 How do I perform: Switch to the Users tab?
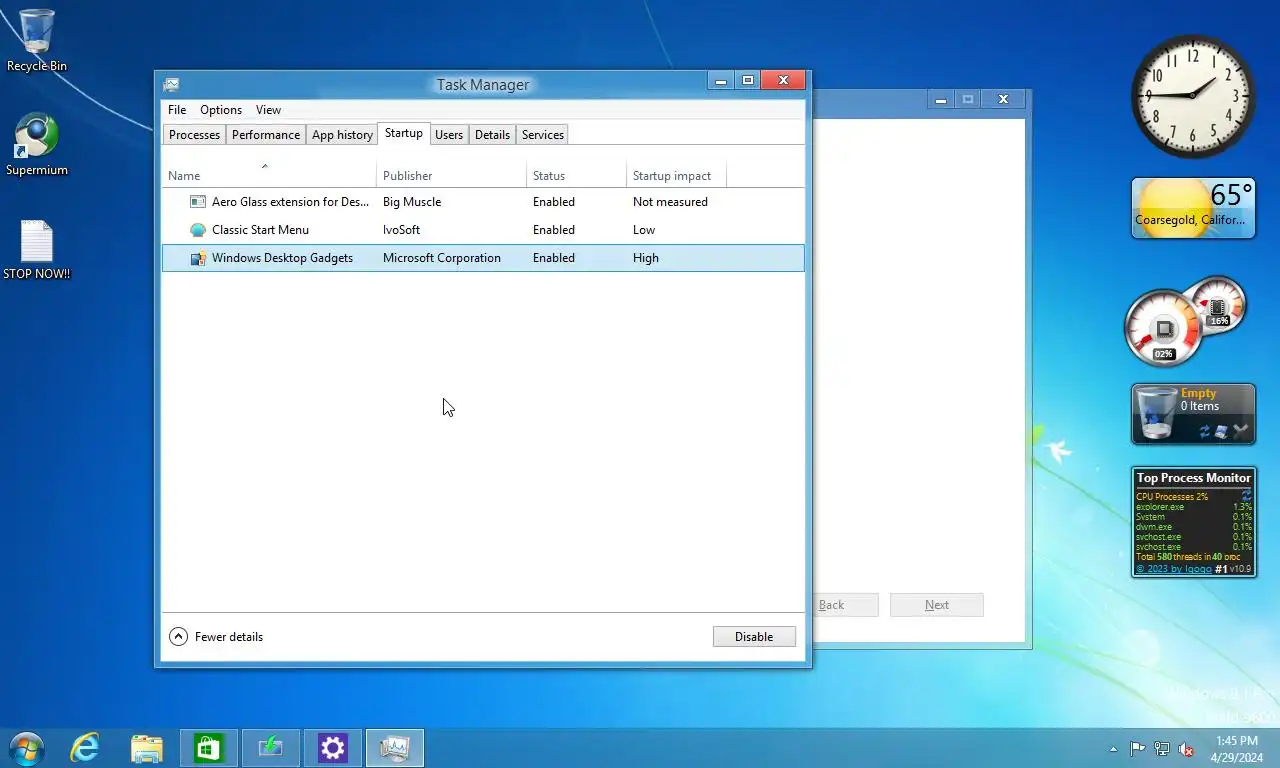point(449,135)
